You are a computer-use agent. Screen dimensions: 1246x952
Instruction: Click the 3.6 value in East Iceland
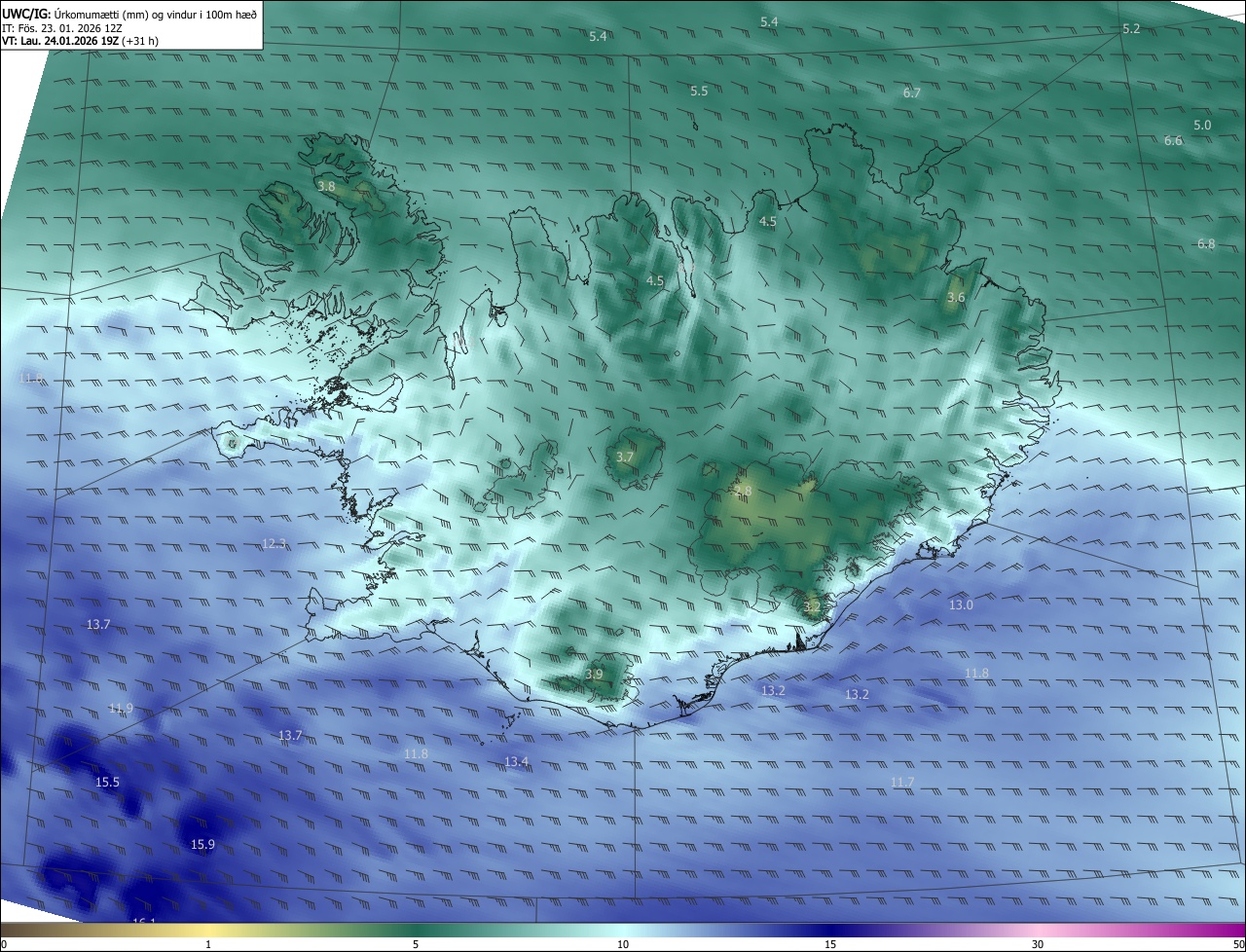click(x=956, y=297)
